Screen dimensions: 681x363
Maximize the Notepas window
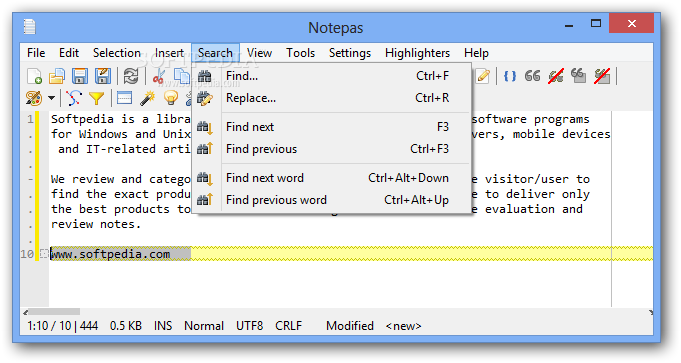coord(596,23)
